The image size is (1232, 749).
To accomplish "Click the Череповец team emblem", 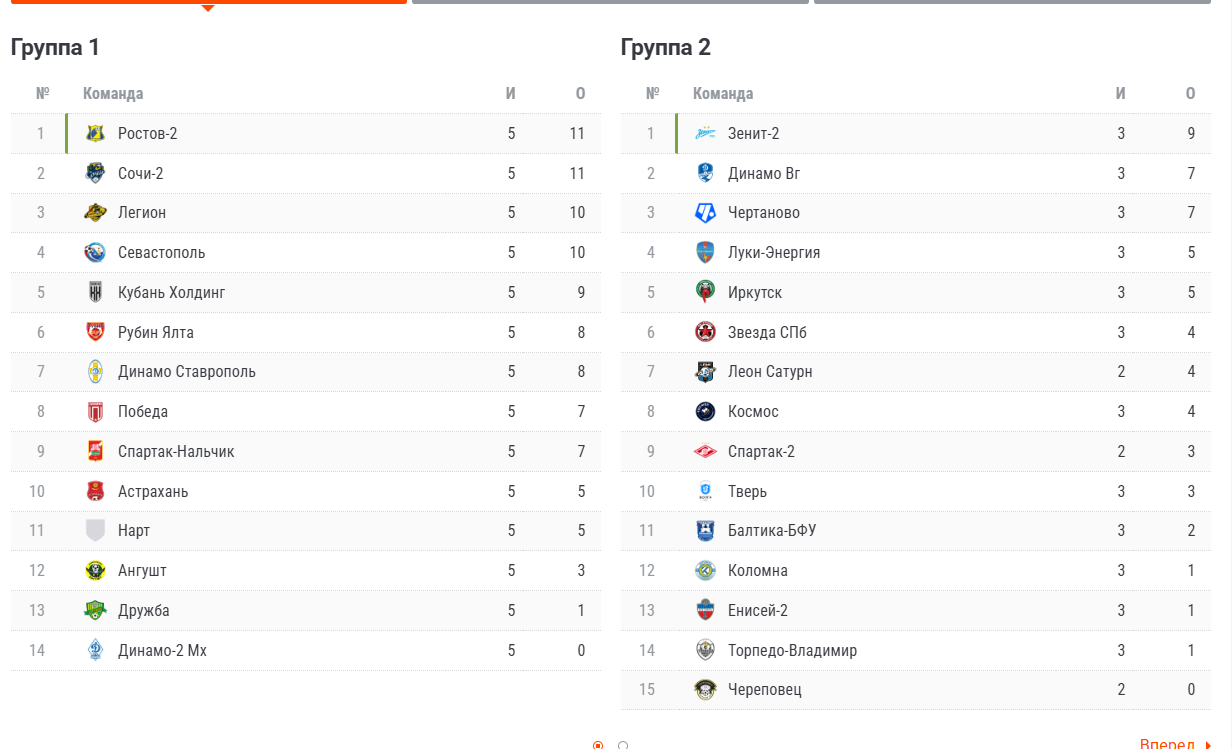I will tap(705, 689).
